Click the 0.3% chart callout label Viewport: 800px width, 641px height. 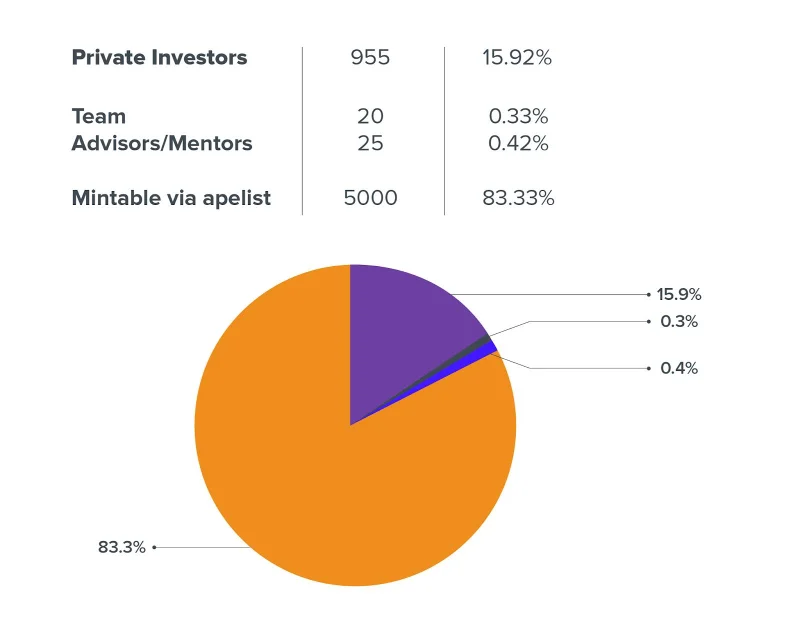point(679,322)
